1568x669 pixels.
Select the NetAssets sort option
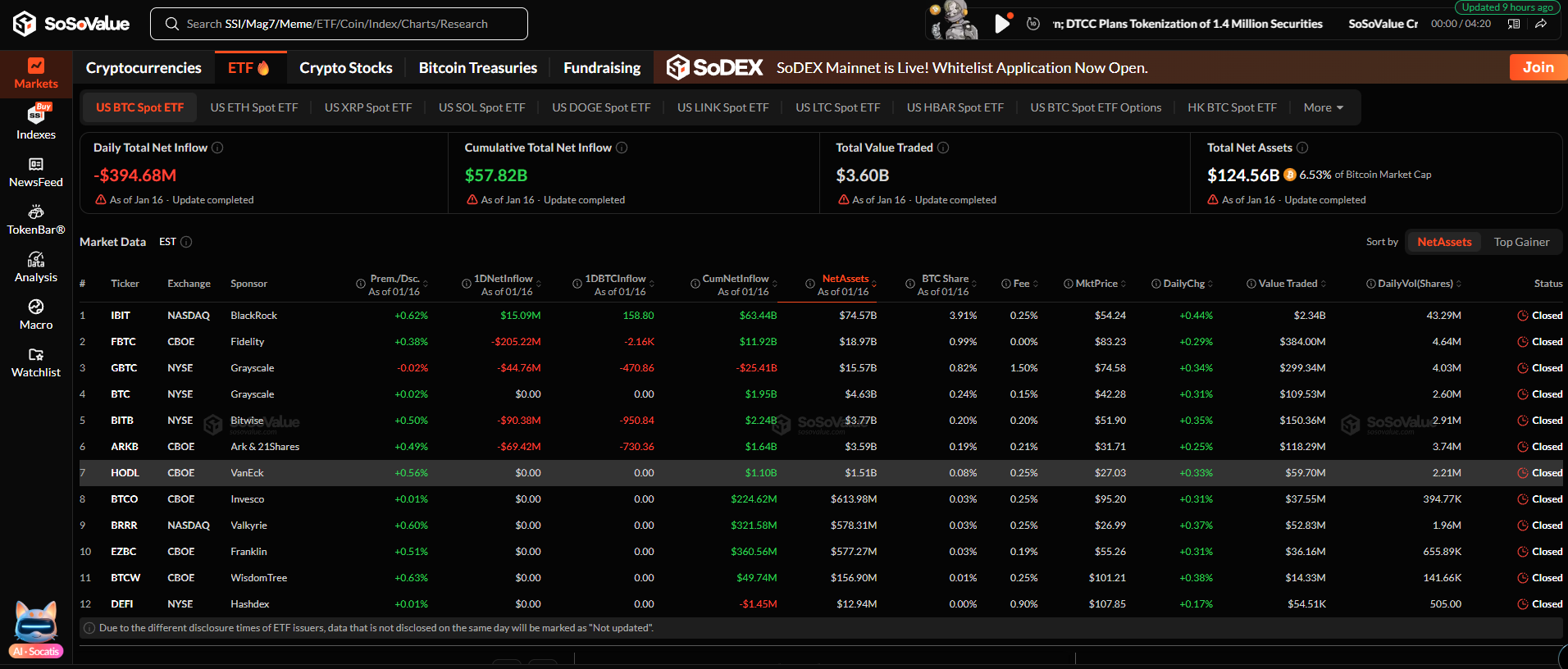coord(1444,242)
